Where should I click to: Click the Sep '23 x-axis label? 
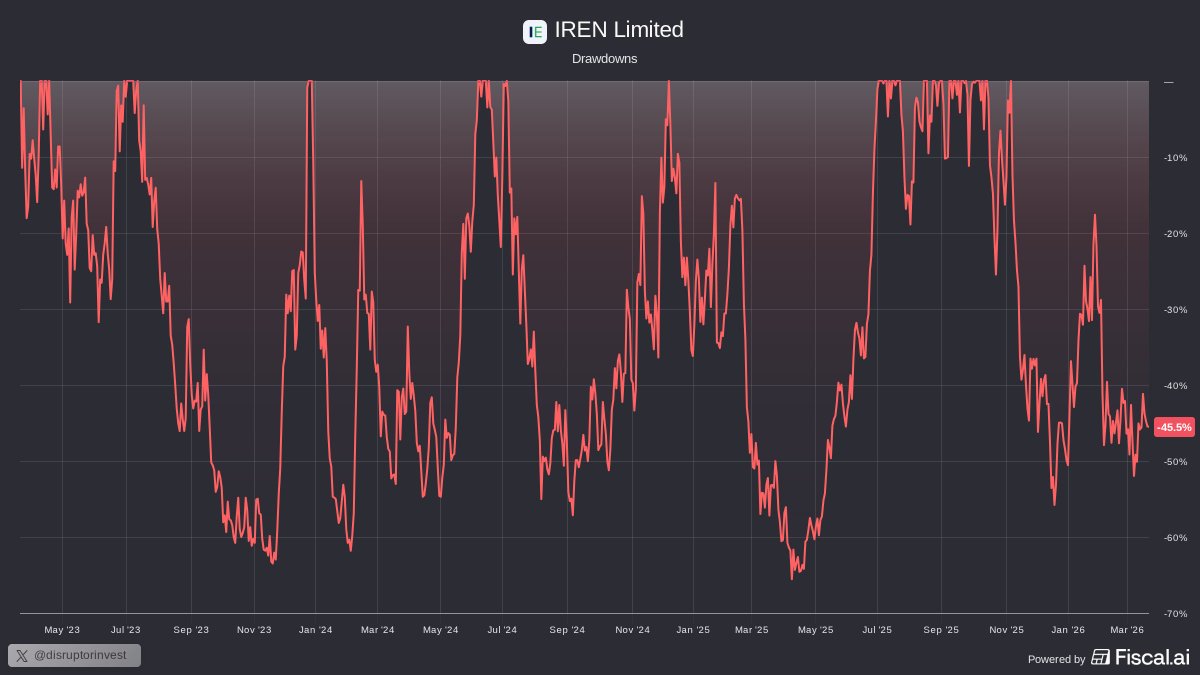tap(191, 630)
